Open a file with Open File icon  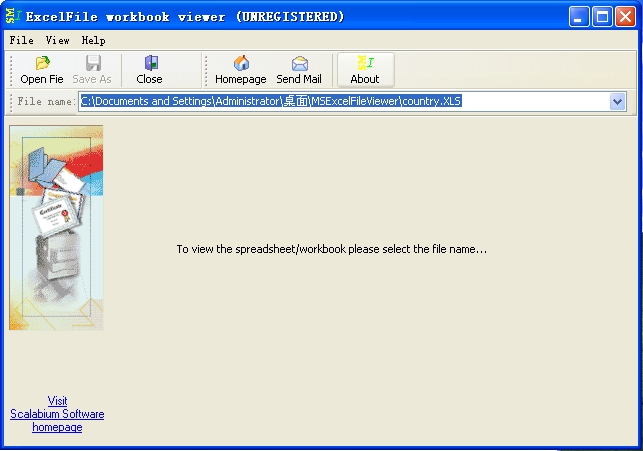(x=42, y=63)
